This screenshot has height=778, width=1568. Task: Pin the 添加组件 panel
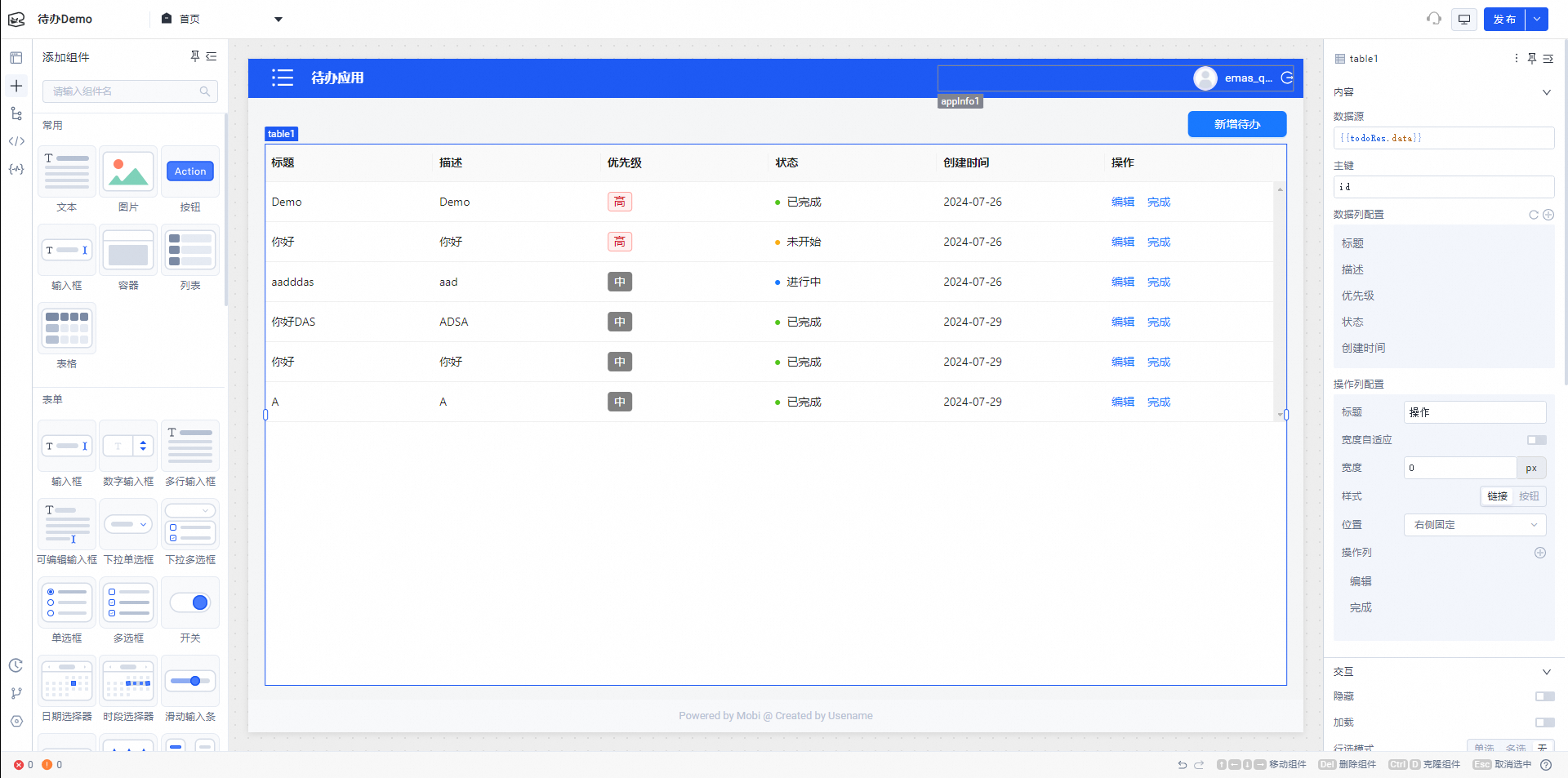[195, 56]
